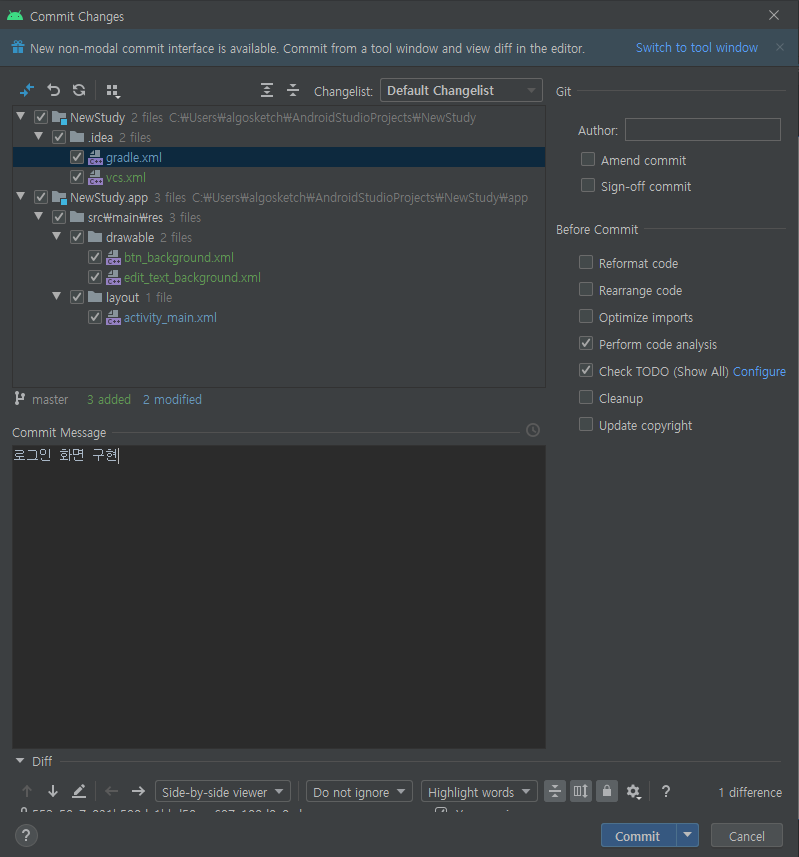Click the diff forward right arrow
The width and height of the screenshot is (799, 857).
click(x=138, y=791)
